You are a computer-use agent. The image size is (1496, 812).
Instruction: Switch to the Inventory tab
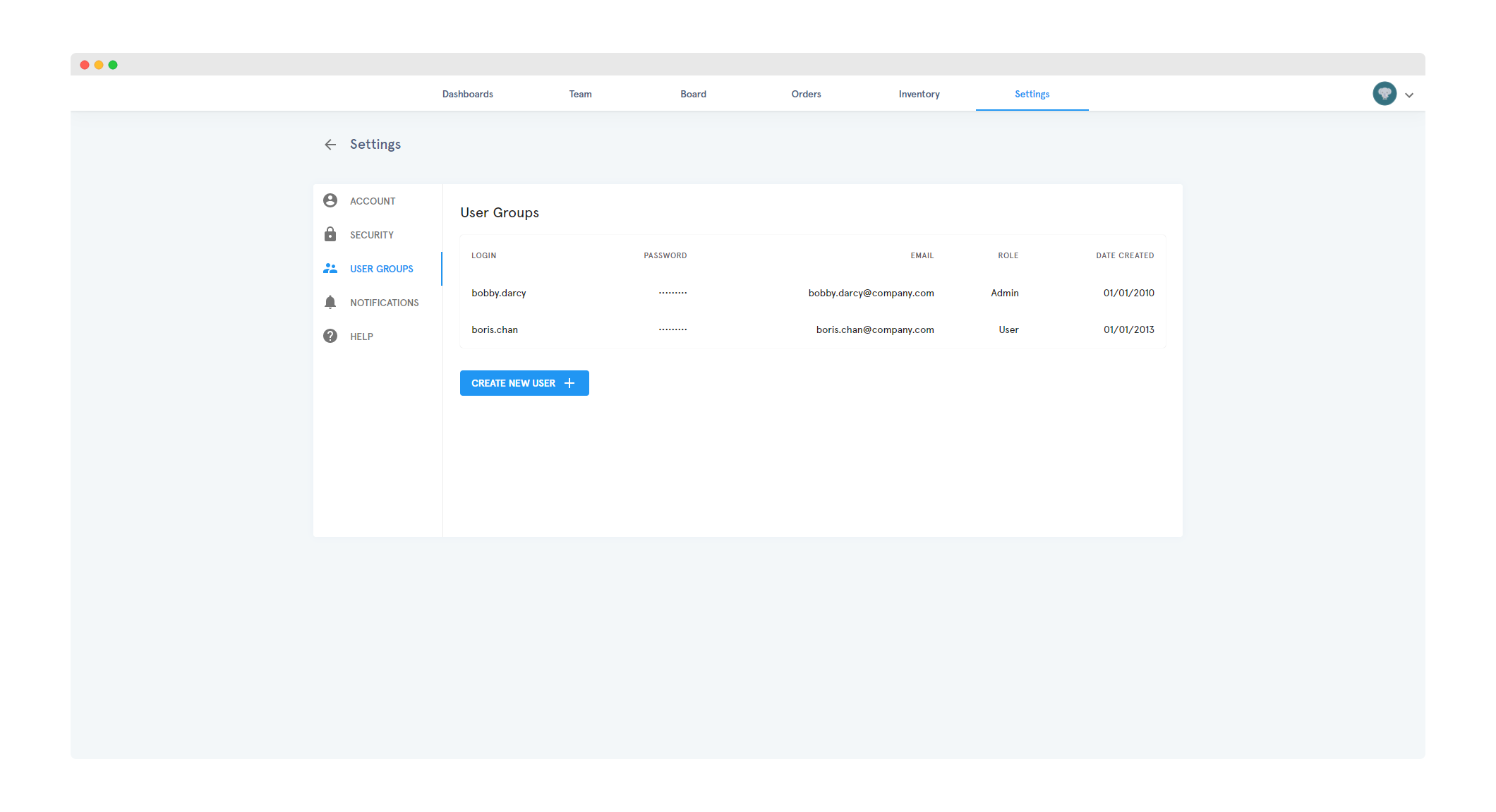coord(919,94)
